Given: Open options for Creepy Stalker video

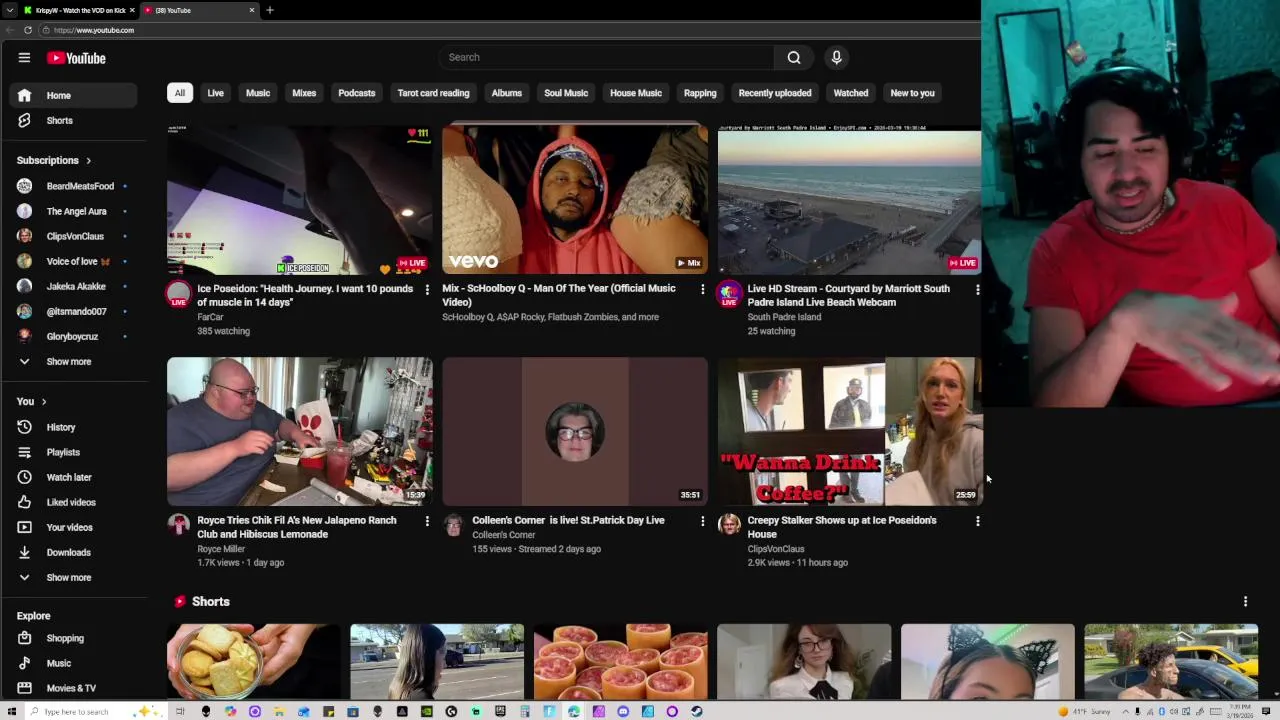Looking at the screenshot, I should click(977, 521).
